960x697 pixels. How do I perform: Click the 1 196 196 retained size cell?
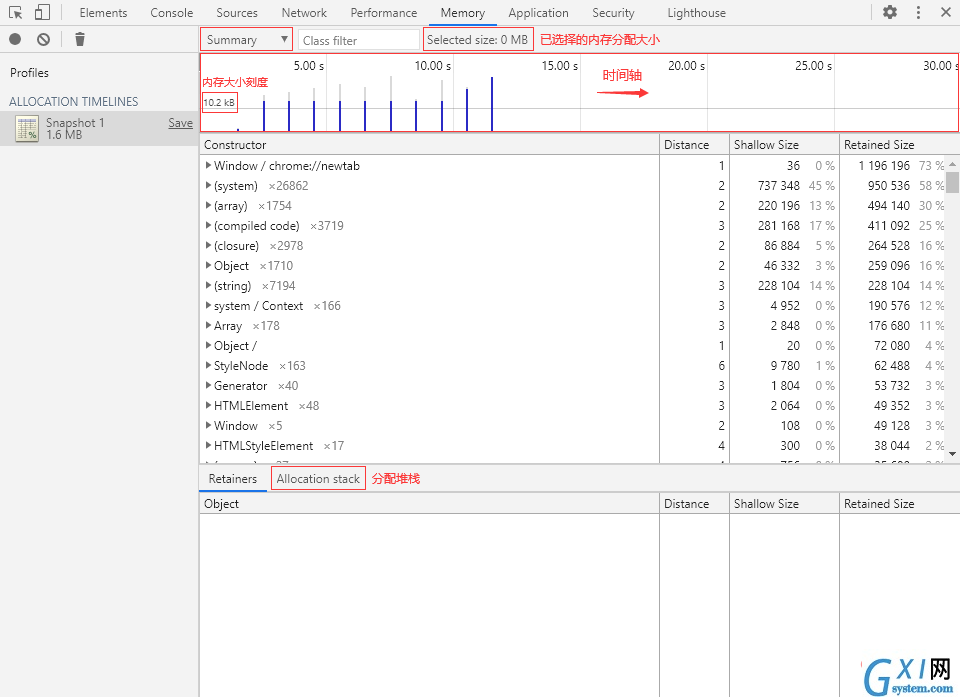click(x=884, y=165)
